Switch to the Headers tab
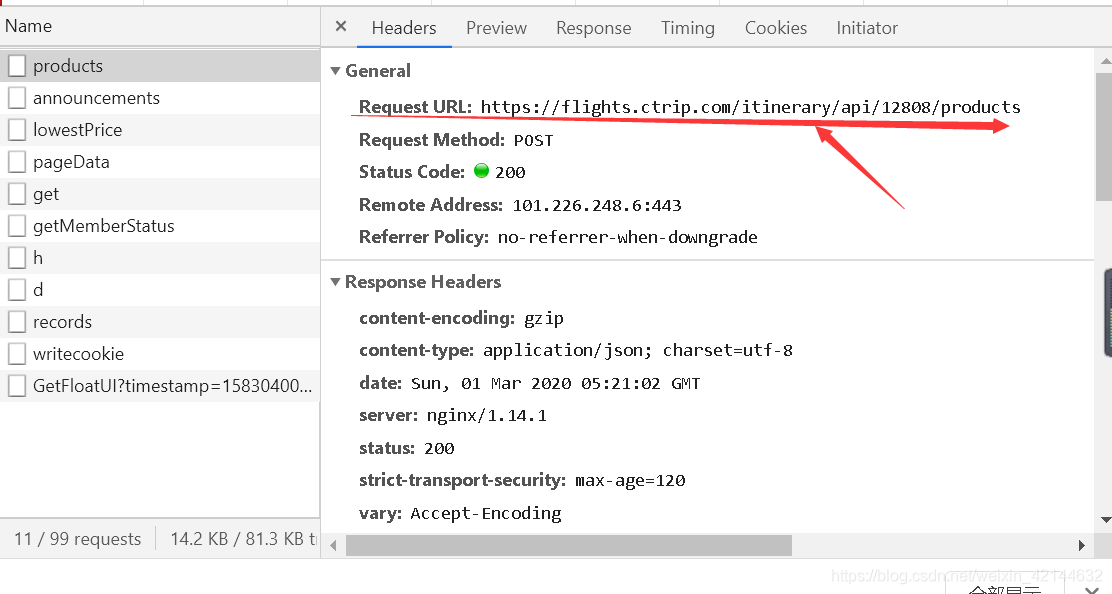Viewport: 1112px width, 594px height. click(x=404, y=28)
